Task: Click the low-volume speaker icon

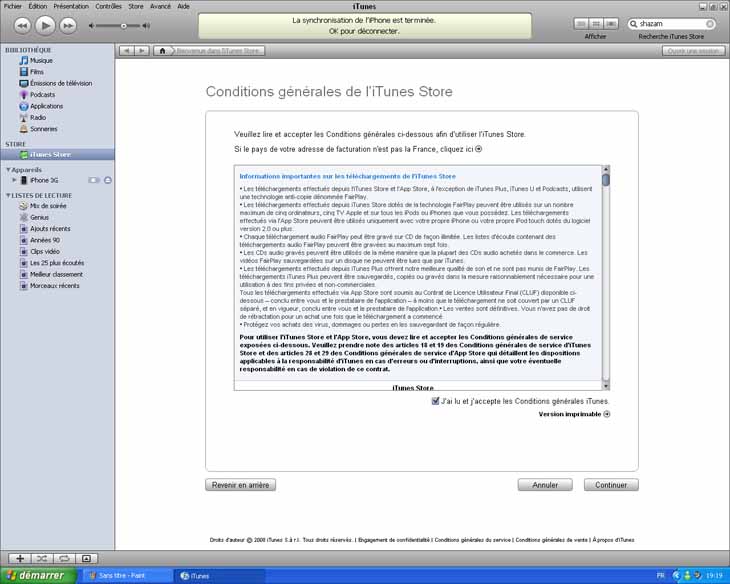Action: pyautogui.click(x=92, y=26)
